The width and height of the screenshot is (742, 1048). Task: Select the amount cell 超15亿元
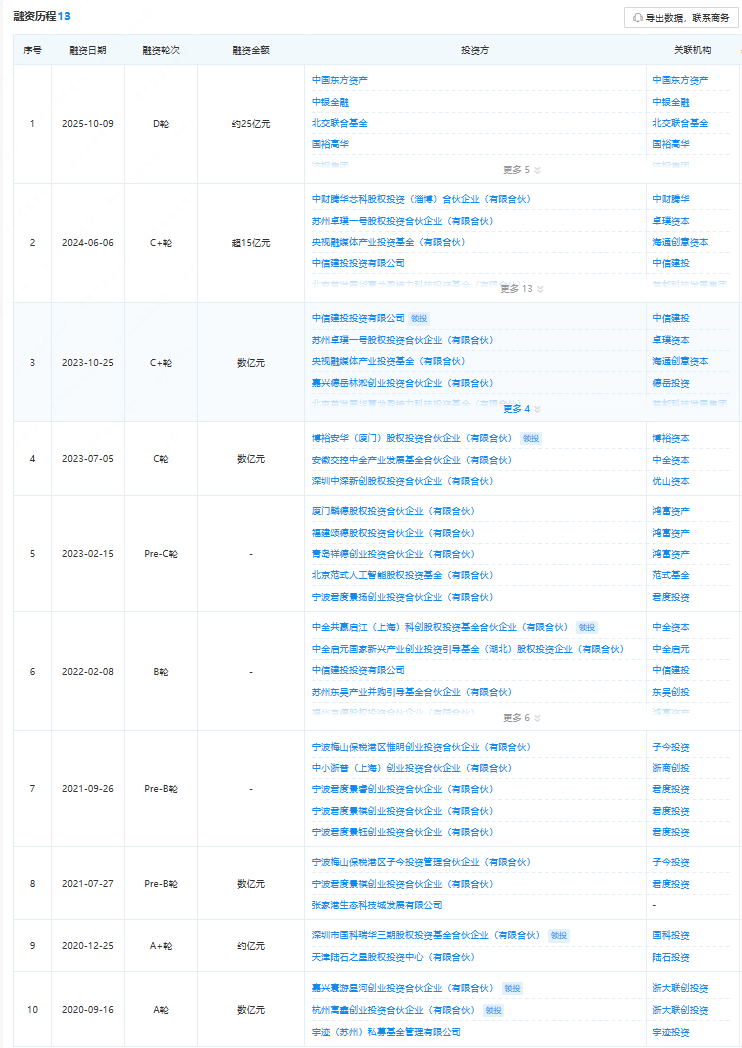[251, 243]
